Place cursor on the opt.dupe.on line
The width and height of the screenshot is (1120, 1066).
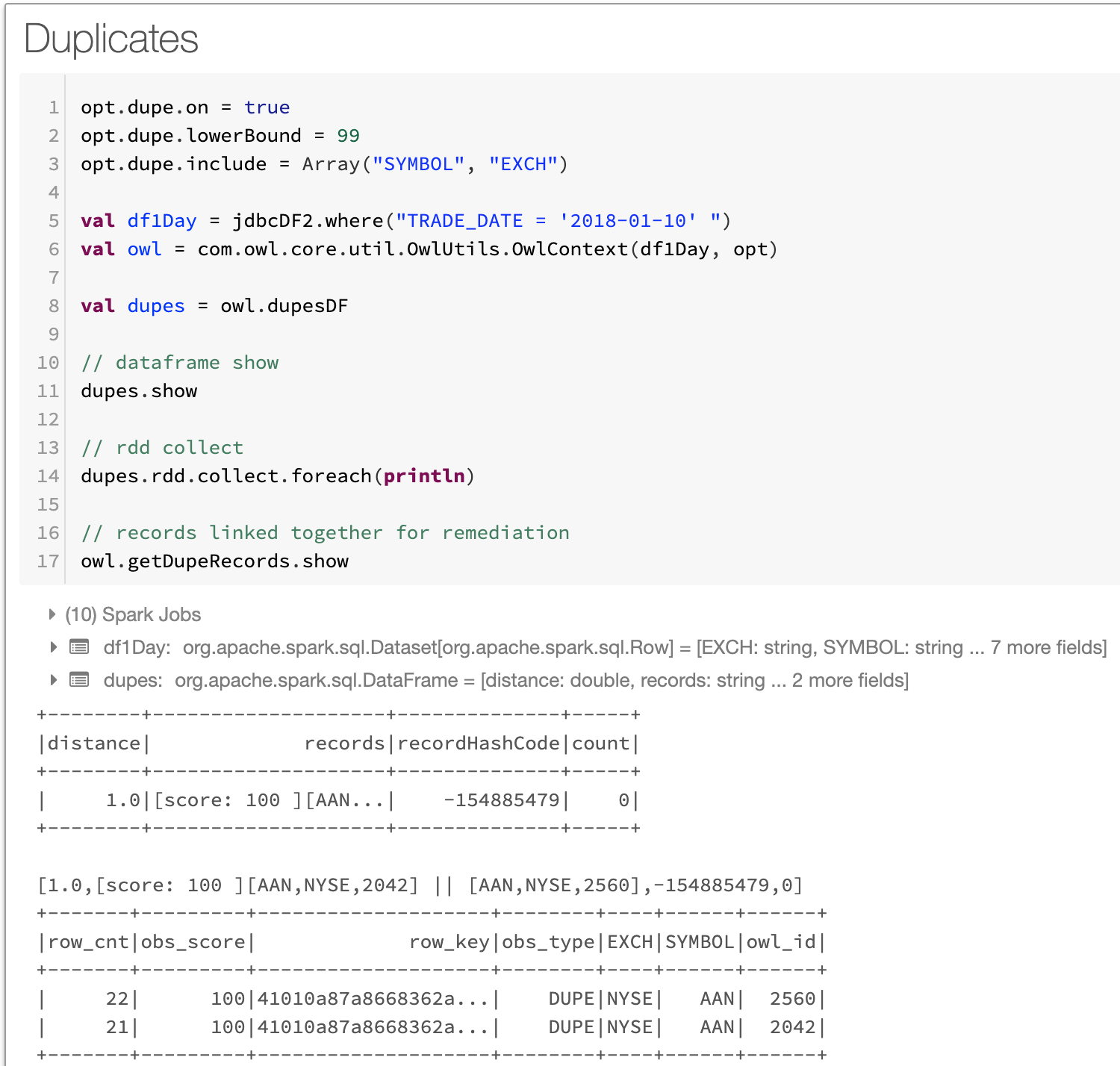pyautogui.click(x=185, y=107)
